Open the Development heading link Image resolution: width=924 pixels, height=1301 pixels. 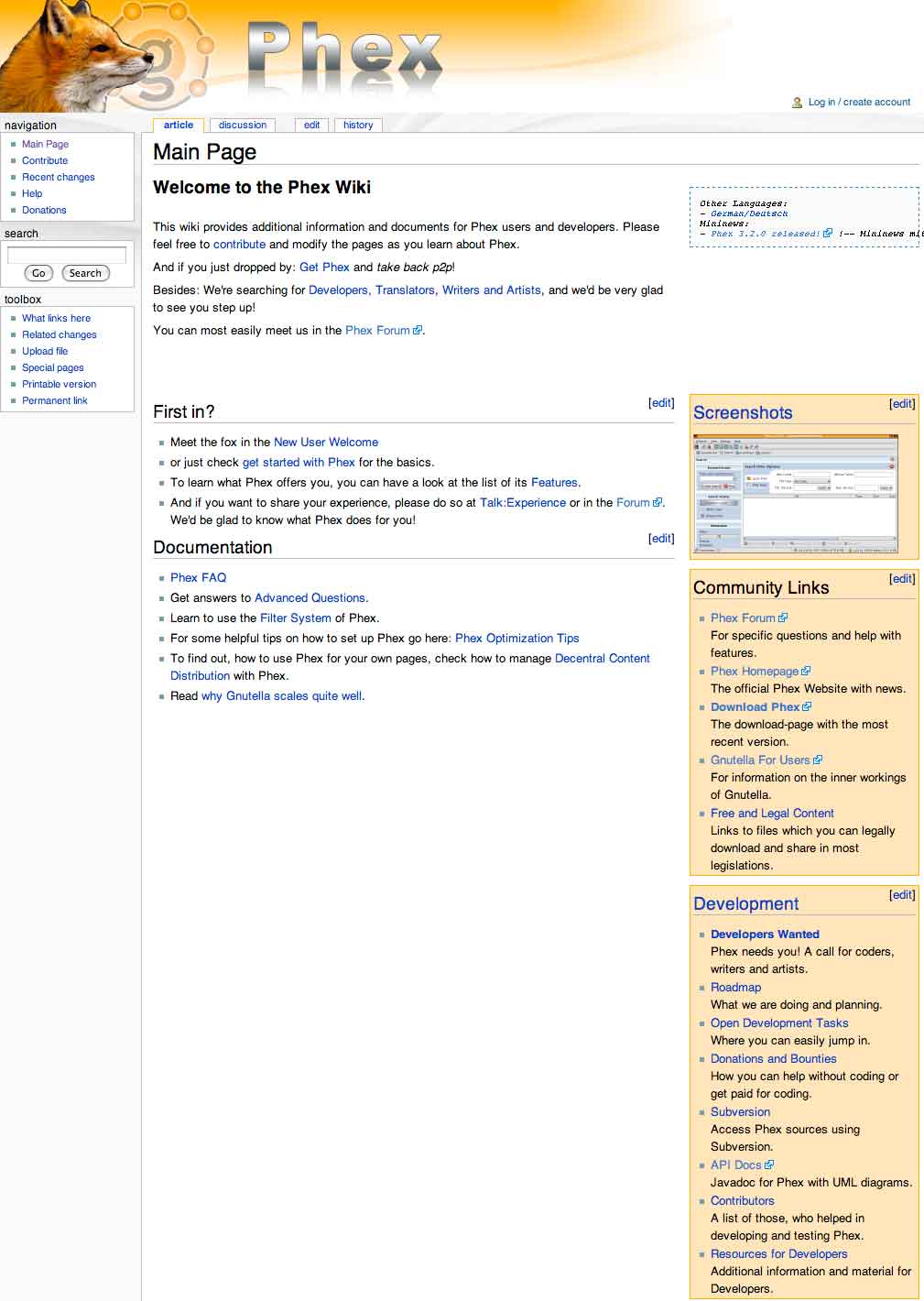click(x=746, y=904)
